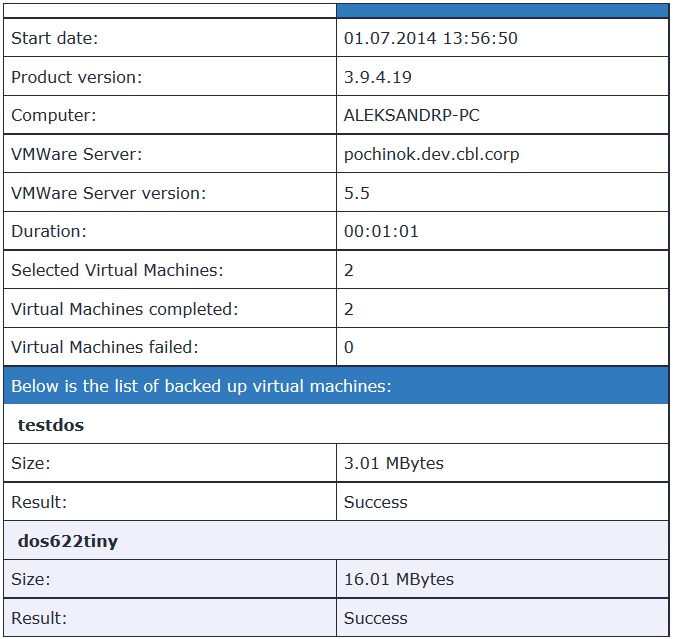Select the 'VMWare Server:' label
The height and width of the screenshot is (639, 673).
click(x=76, y=154)
